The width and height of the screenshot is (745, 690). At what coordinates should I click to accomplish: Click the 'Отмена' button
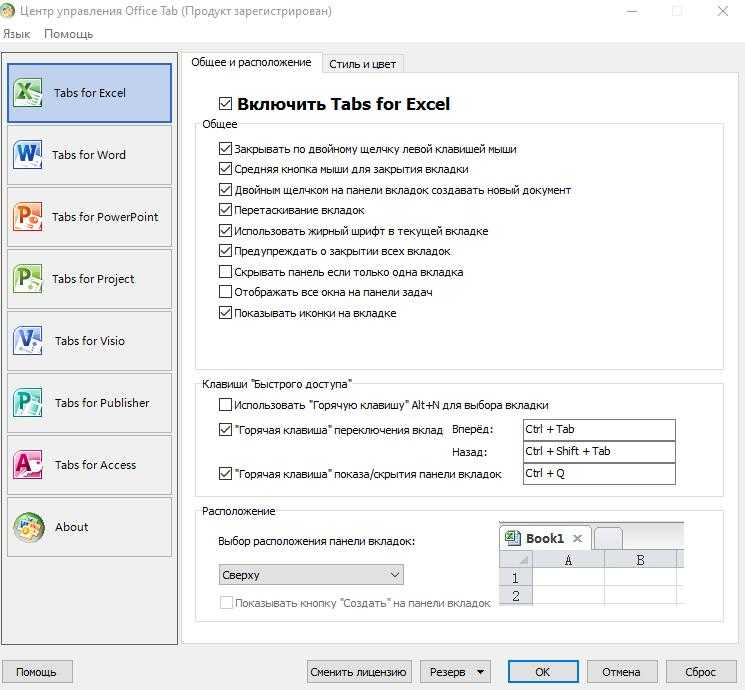click(621, 672)
